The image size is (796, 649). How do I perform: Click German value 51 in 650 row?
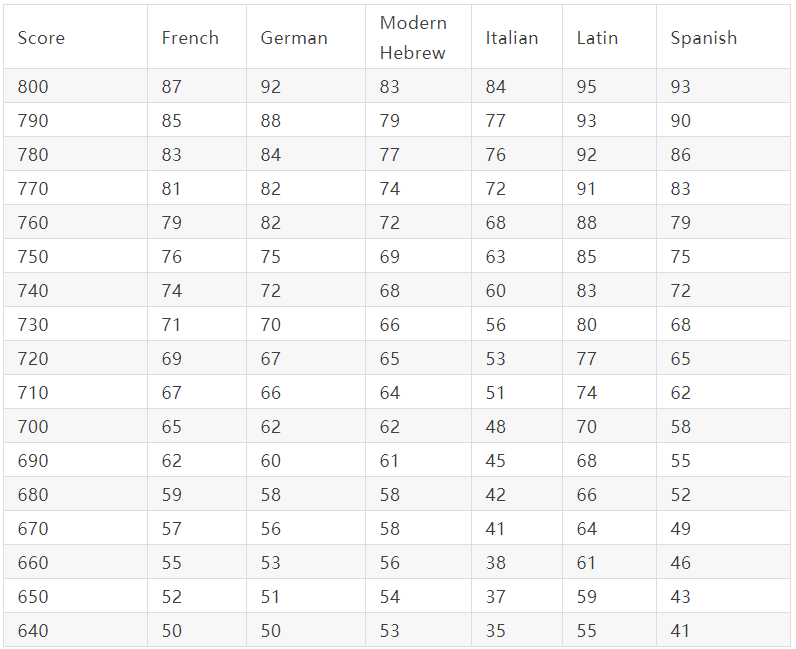click(270, 597)
